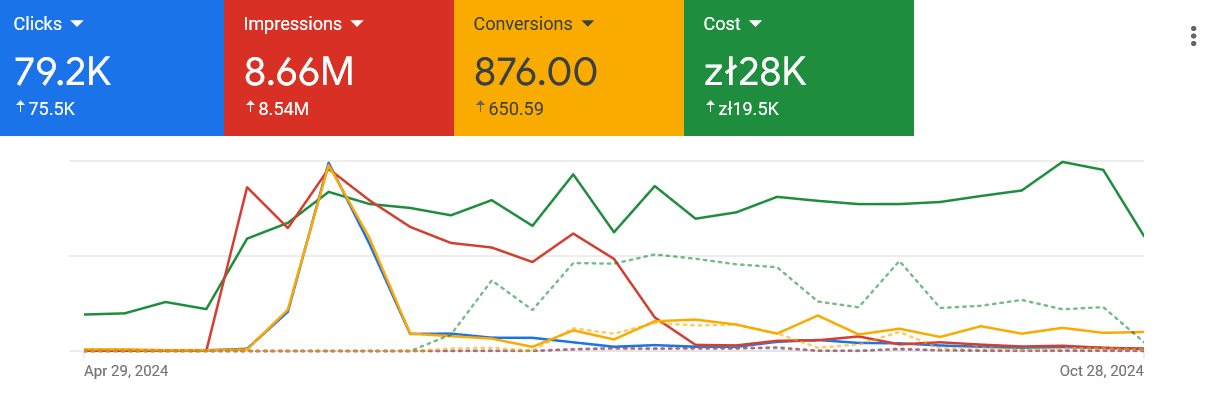Click the Impressions metric label
Screen dimensions: 1225x393
[x=293, y=24]
